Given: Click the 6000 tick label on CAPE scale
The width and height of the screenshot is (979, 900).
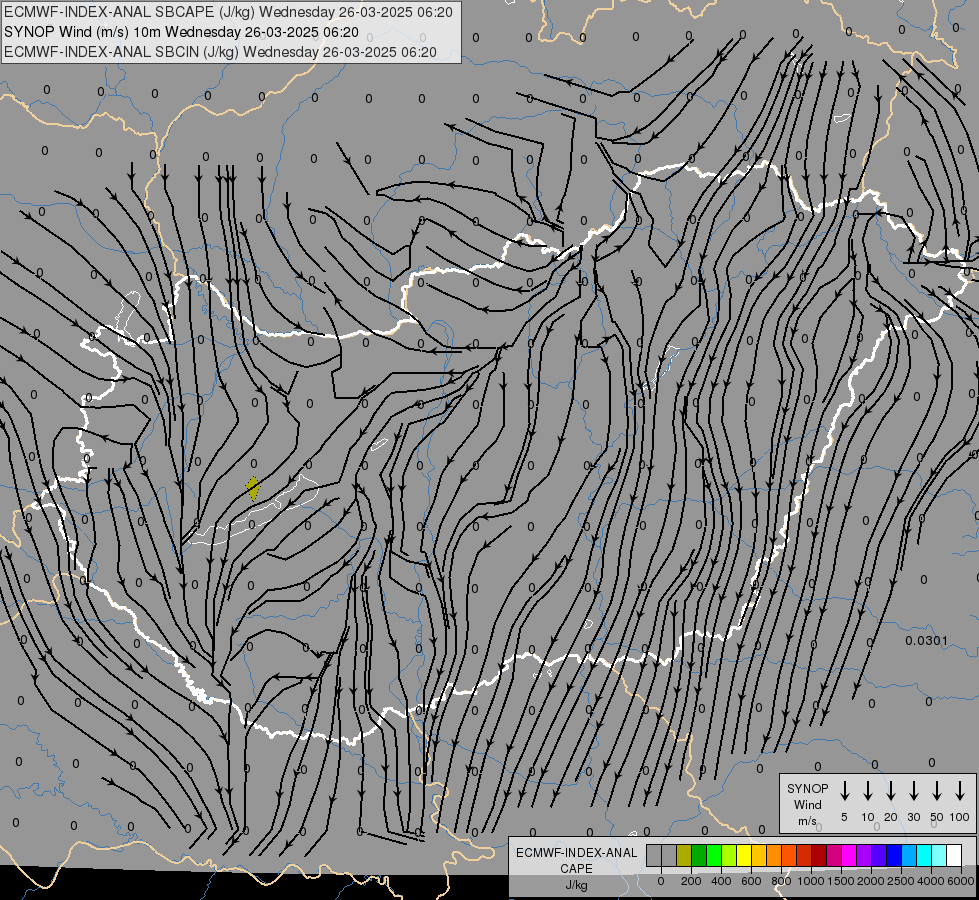Looking at the screenshot, I should coord(961,881).
